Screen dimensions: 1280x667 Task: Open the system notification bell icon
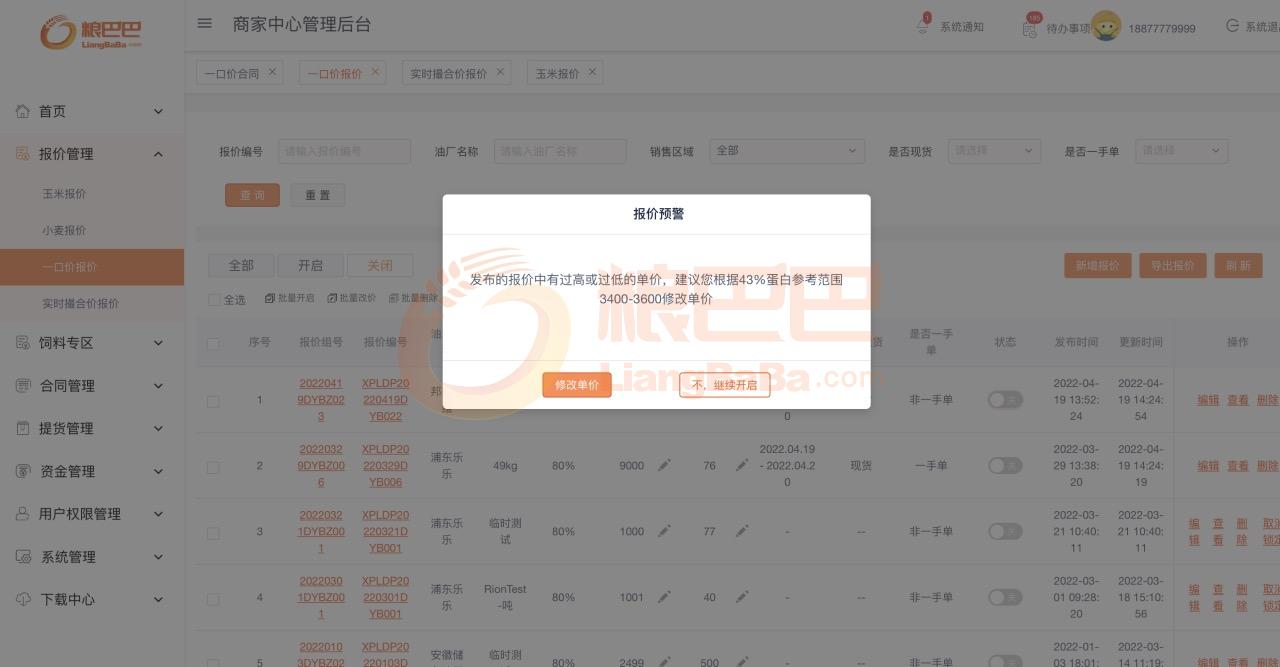tap(922, 27)
